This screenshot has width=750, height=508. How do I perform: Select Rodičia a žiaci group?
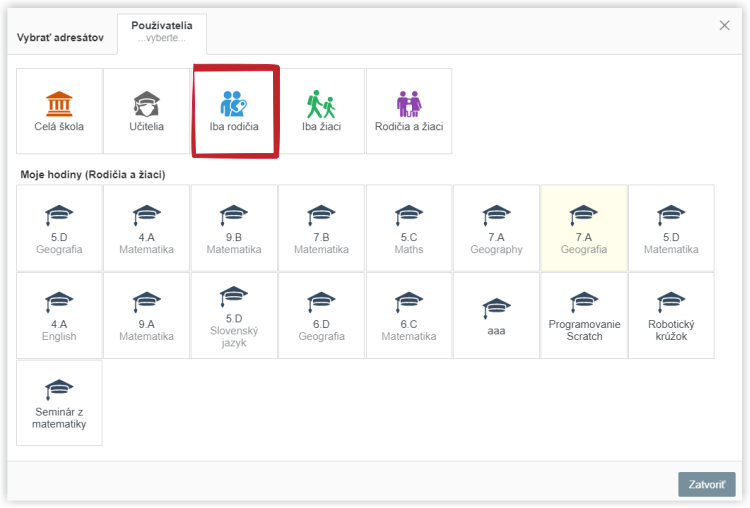pos(409,111)
